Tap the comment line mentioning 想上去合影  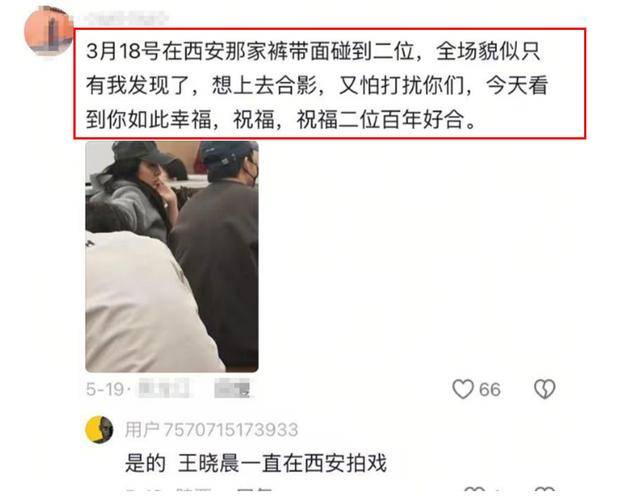click(x=317, y=86)
